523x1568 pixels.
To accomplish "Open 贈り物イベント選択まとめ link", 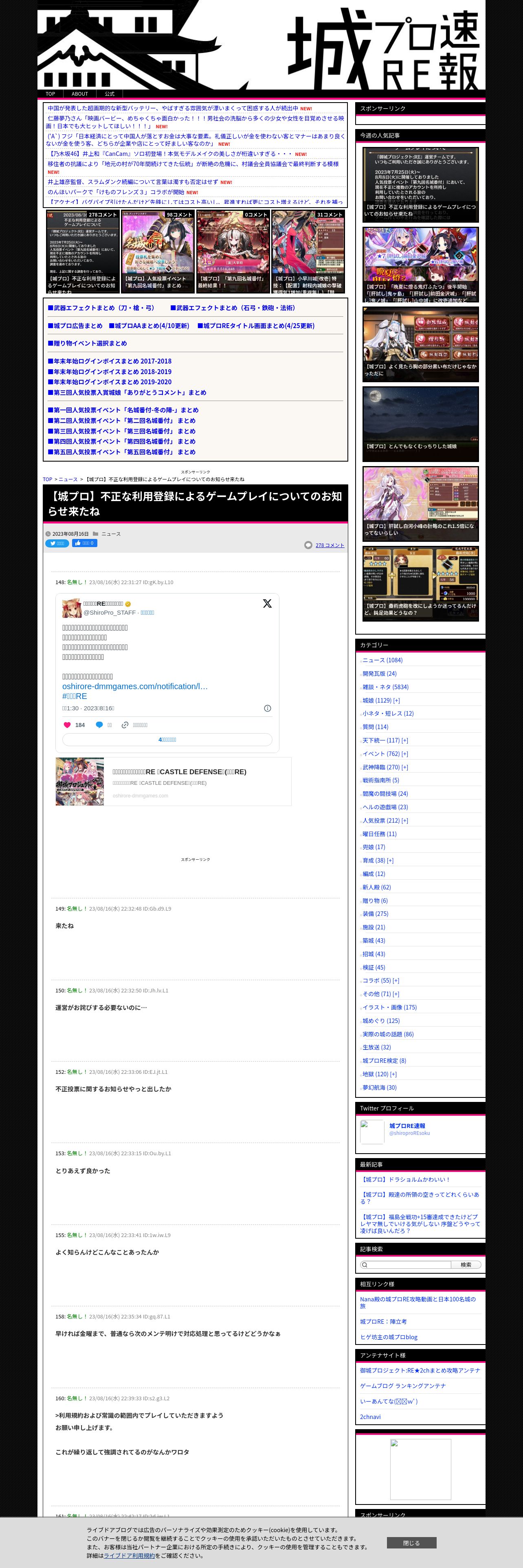I will click(87, 343).
